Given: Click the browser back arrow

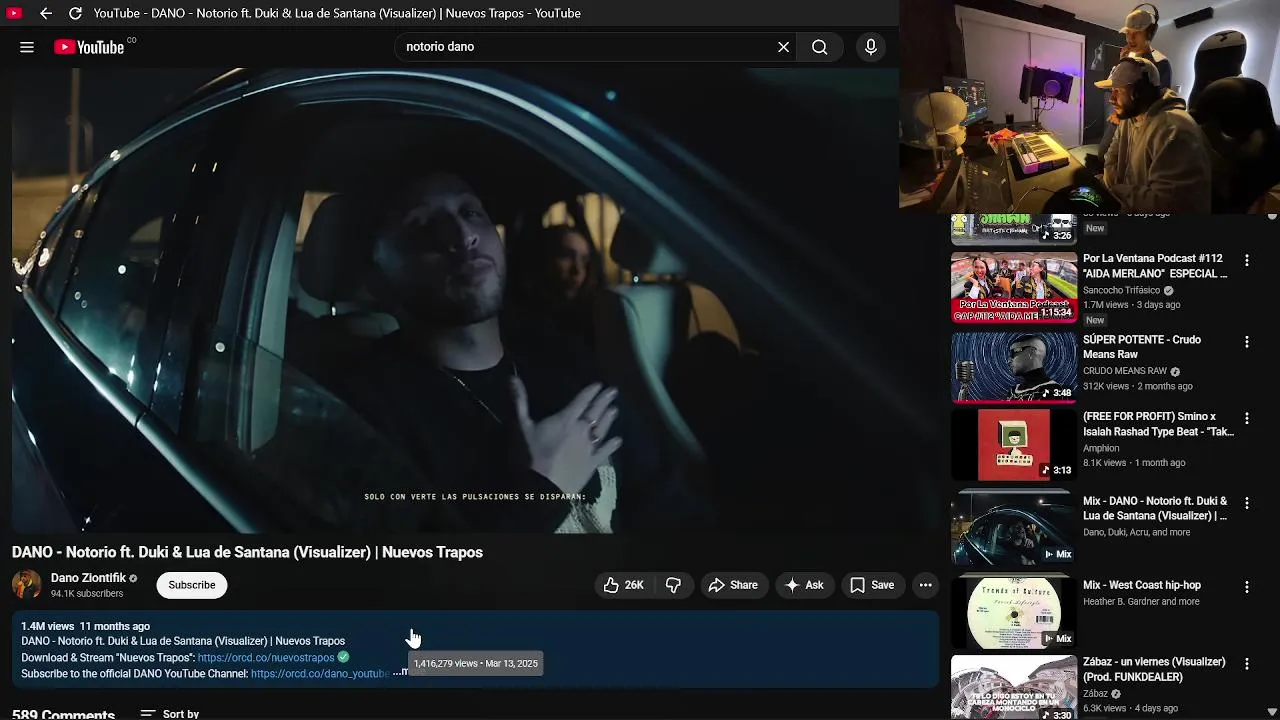Looking at the screenshot, I should pos(46,13).
